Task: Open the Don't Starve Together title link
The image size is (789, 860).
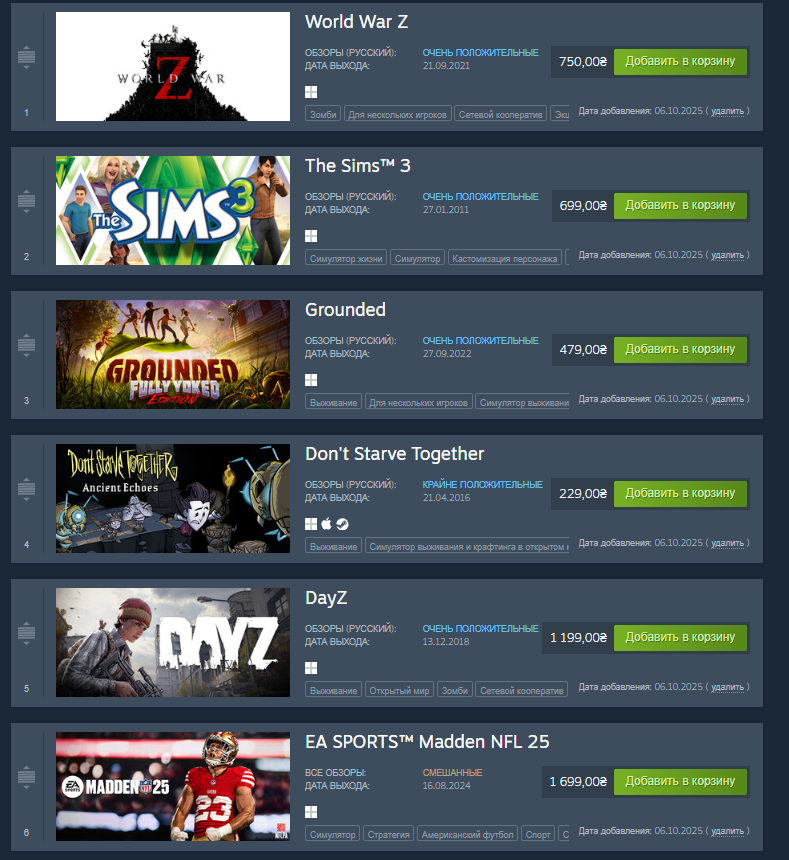Action: click(x=394, y=454)
